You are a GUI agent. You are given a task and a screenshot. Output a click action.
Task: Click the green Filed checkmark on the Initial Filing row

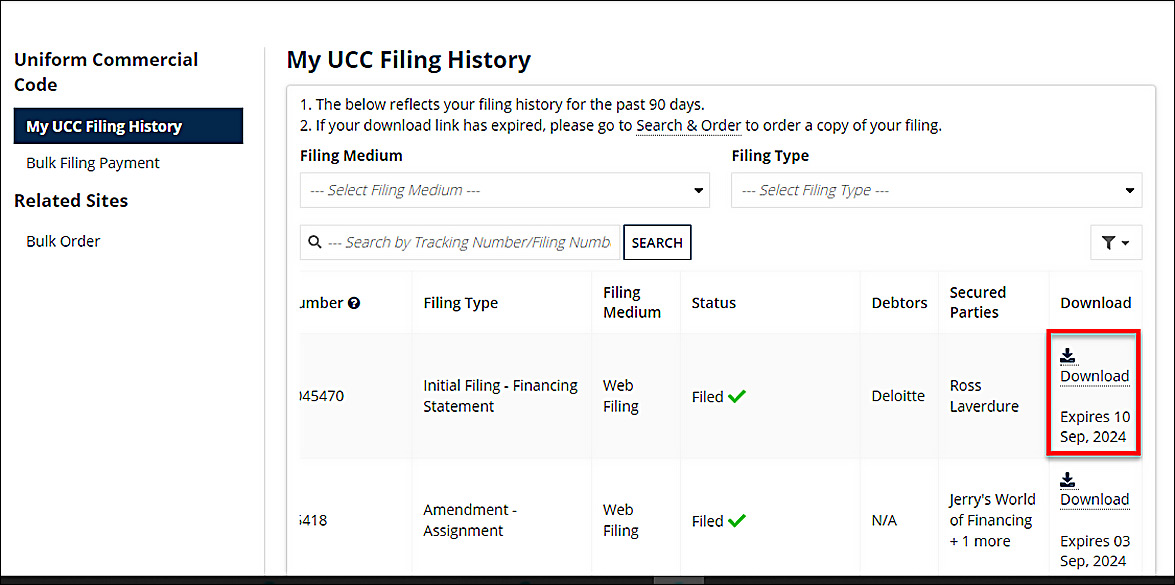737,397
